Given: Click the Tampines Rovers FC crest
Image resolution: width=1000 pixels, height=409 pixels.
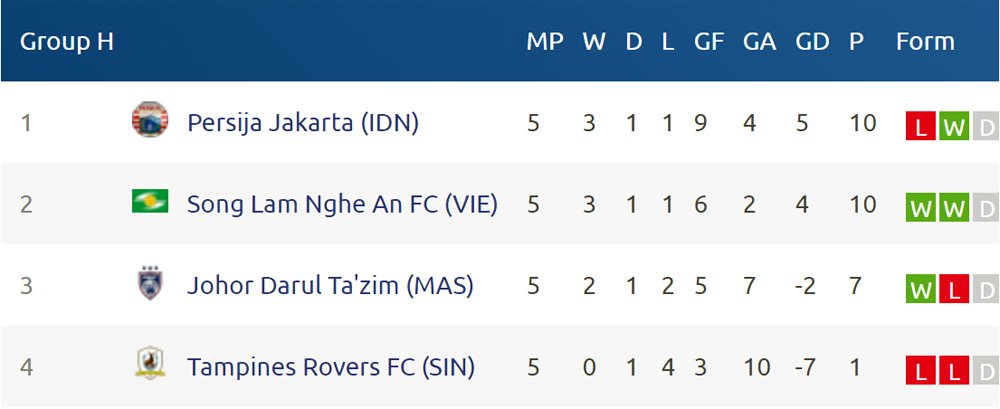Looking at the screenshot, I should click(150, 363).
